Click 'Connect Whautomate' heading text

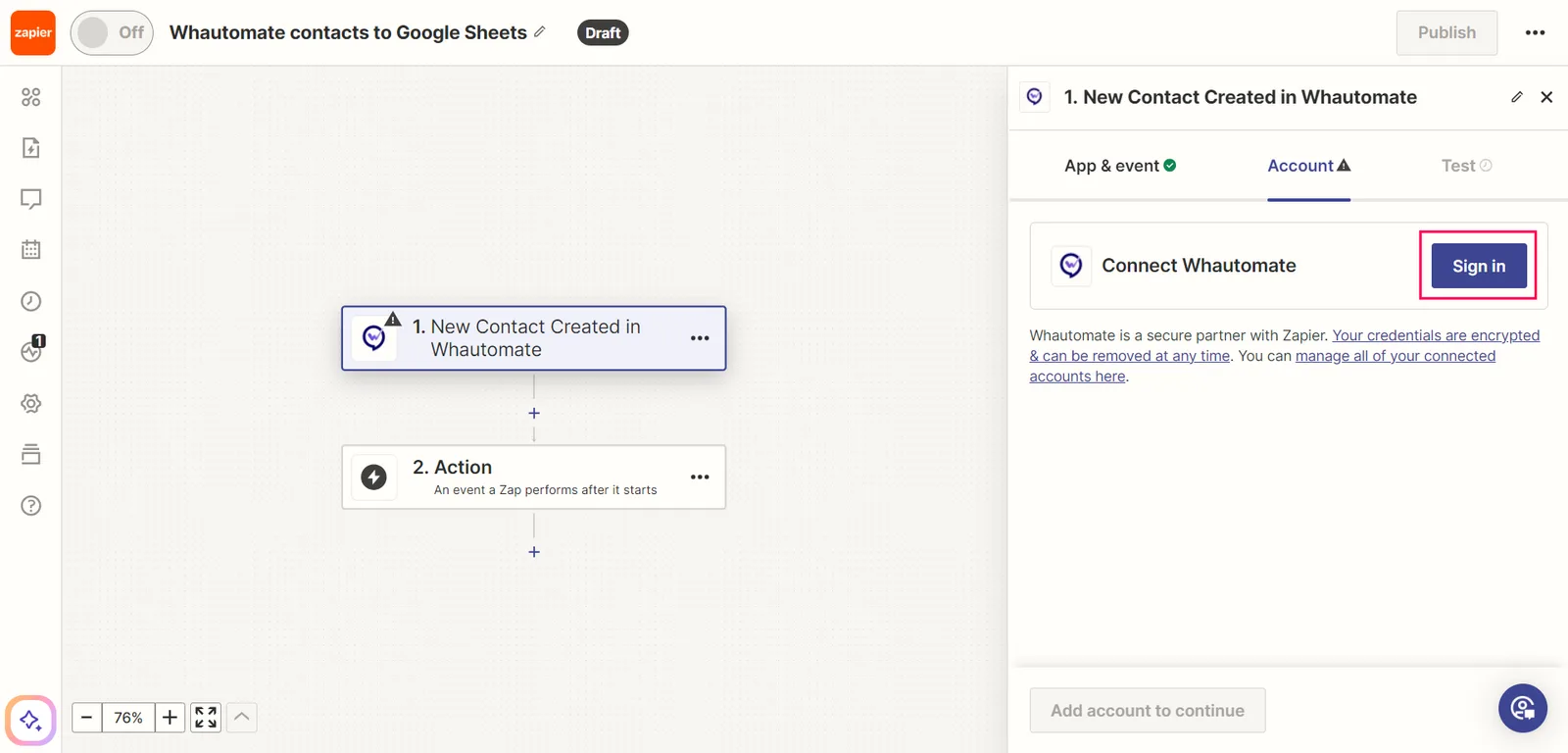pos(1199,266)
